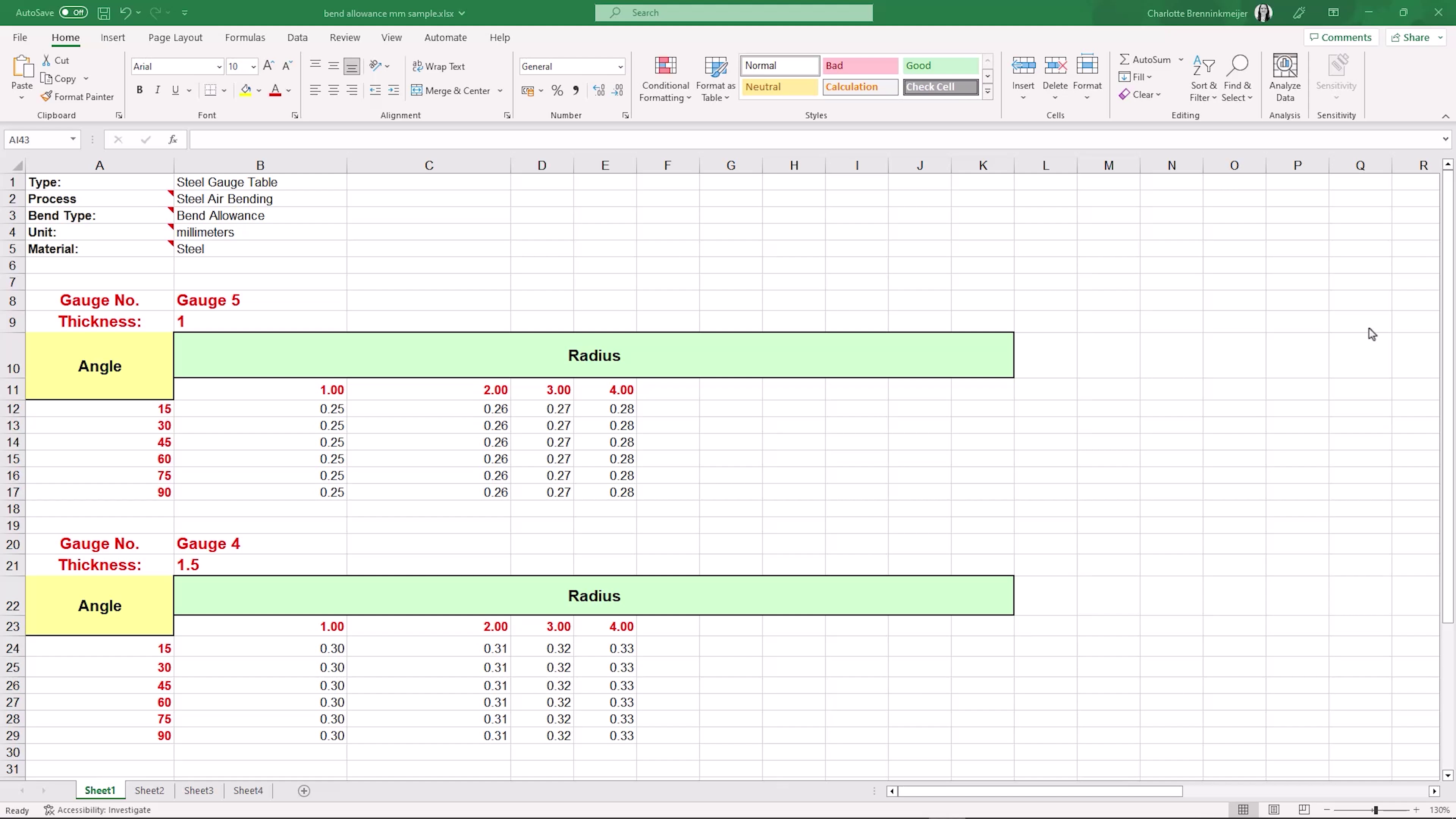Click the Increase Decimal icon
This screenshot has width=1456, height=819.
coord(599,91)
